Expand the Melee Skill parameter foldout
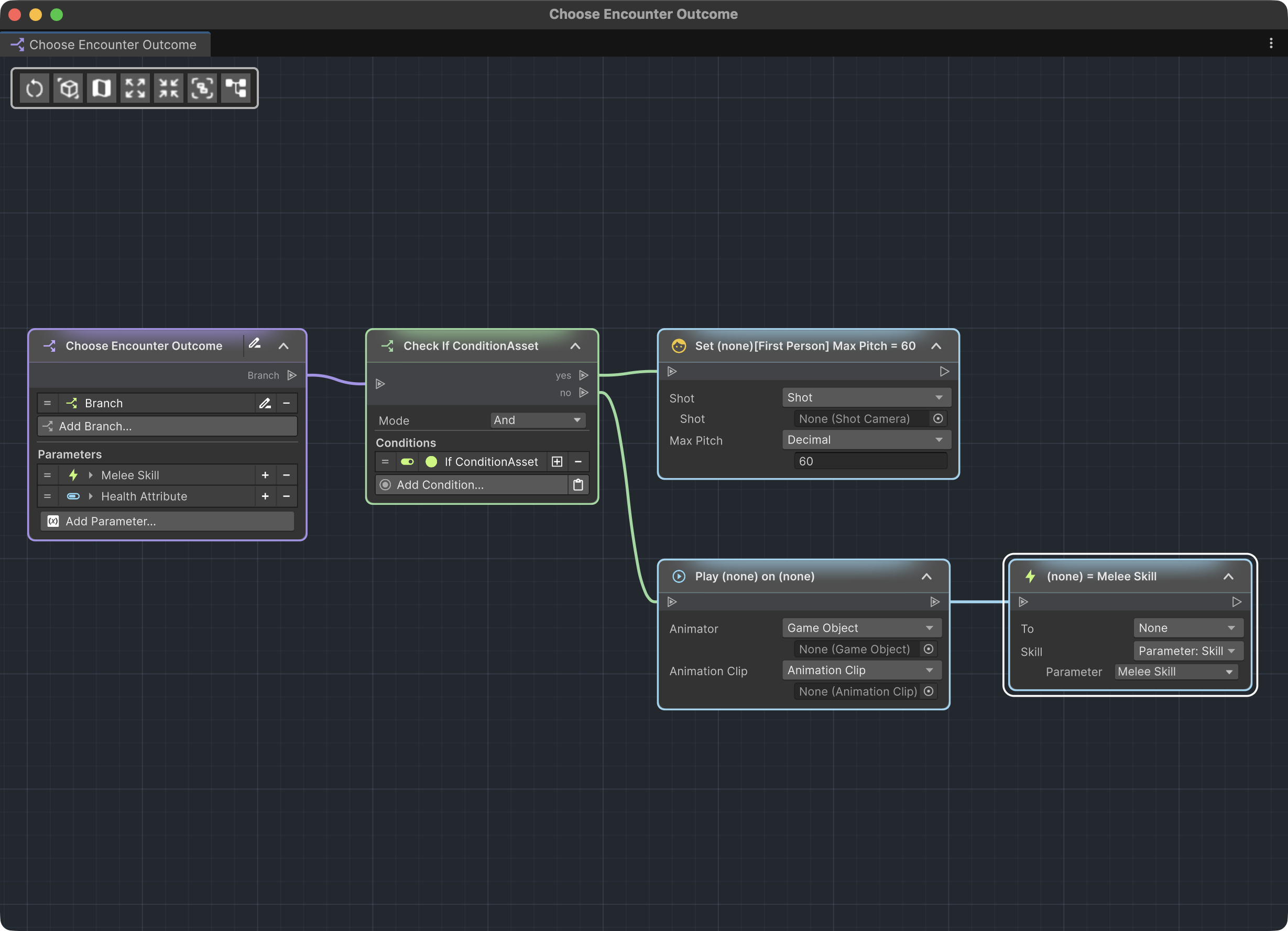Viewport: 1288px width, 931px height. point(90,475)
